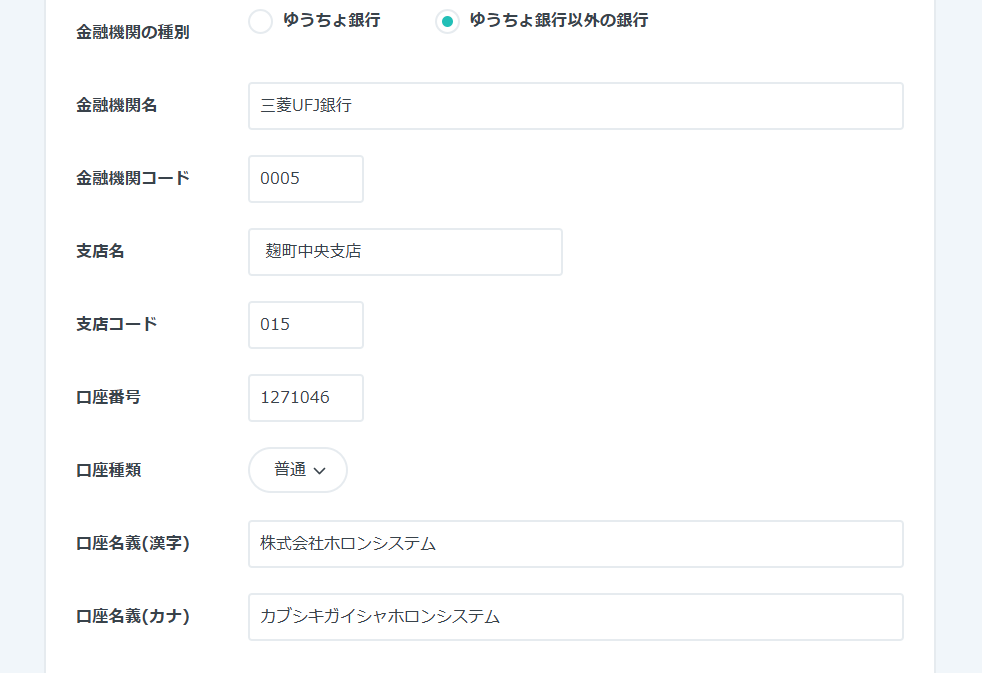Select ゆうちょ銀行以外の銀行 radio option
Screen dimensions: 982x673
click(448, 21)
